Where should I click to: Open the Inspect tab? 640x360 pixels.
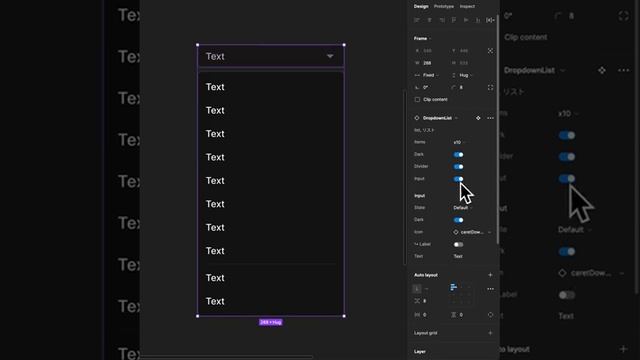tap(467, 7)
